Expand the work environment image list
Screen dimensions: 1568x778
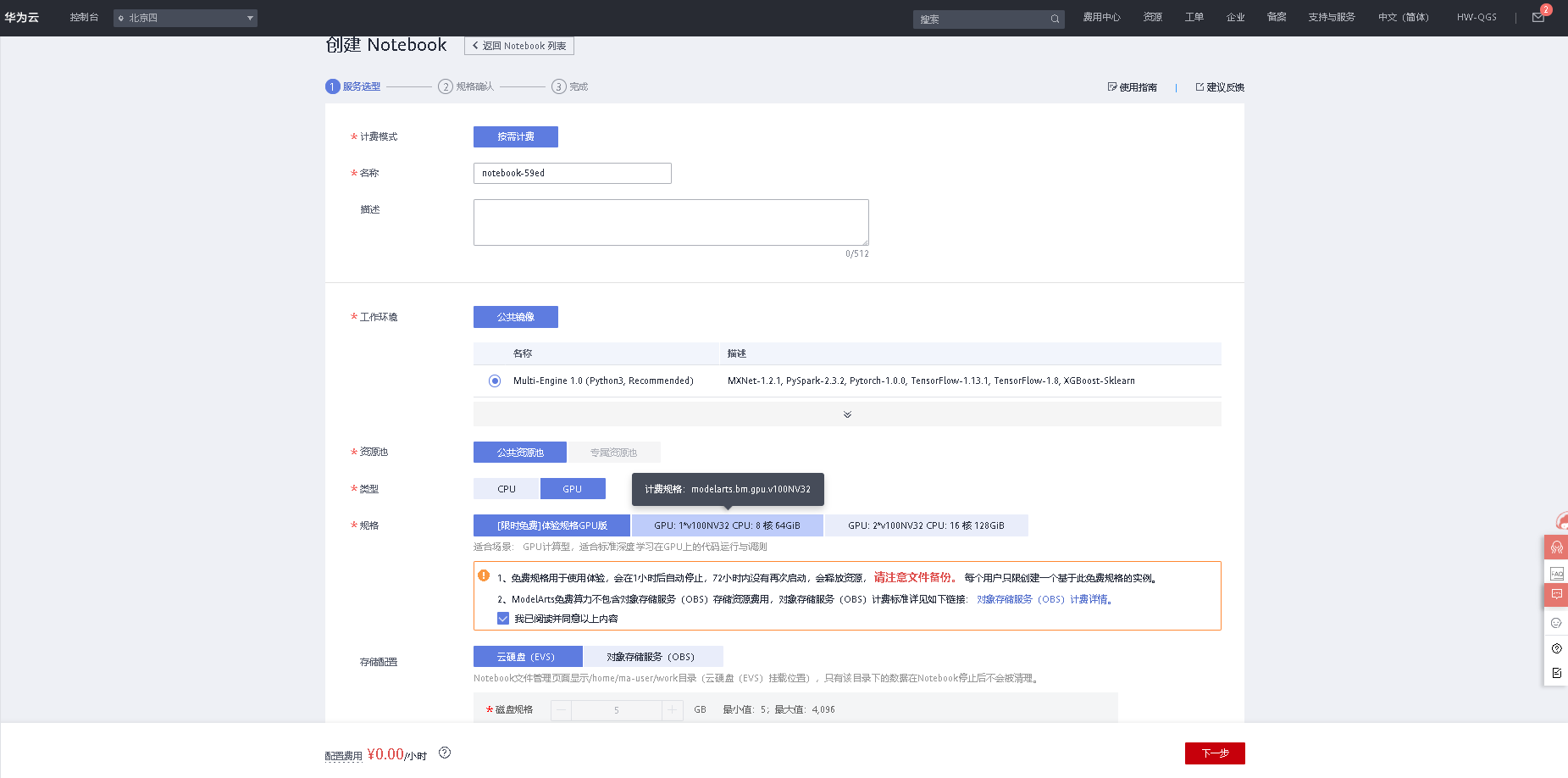(x=847, y=414)
